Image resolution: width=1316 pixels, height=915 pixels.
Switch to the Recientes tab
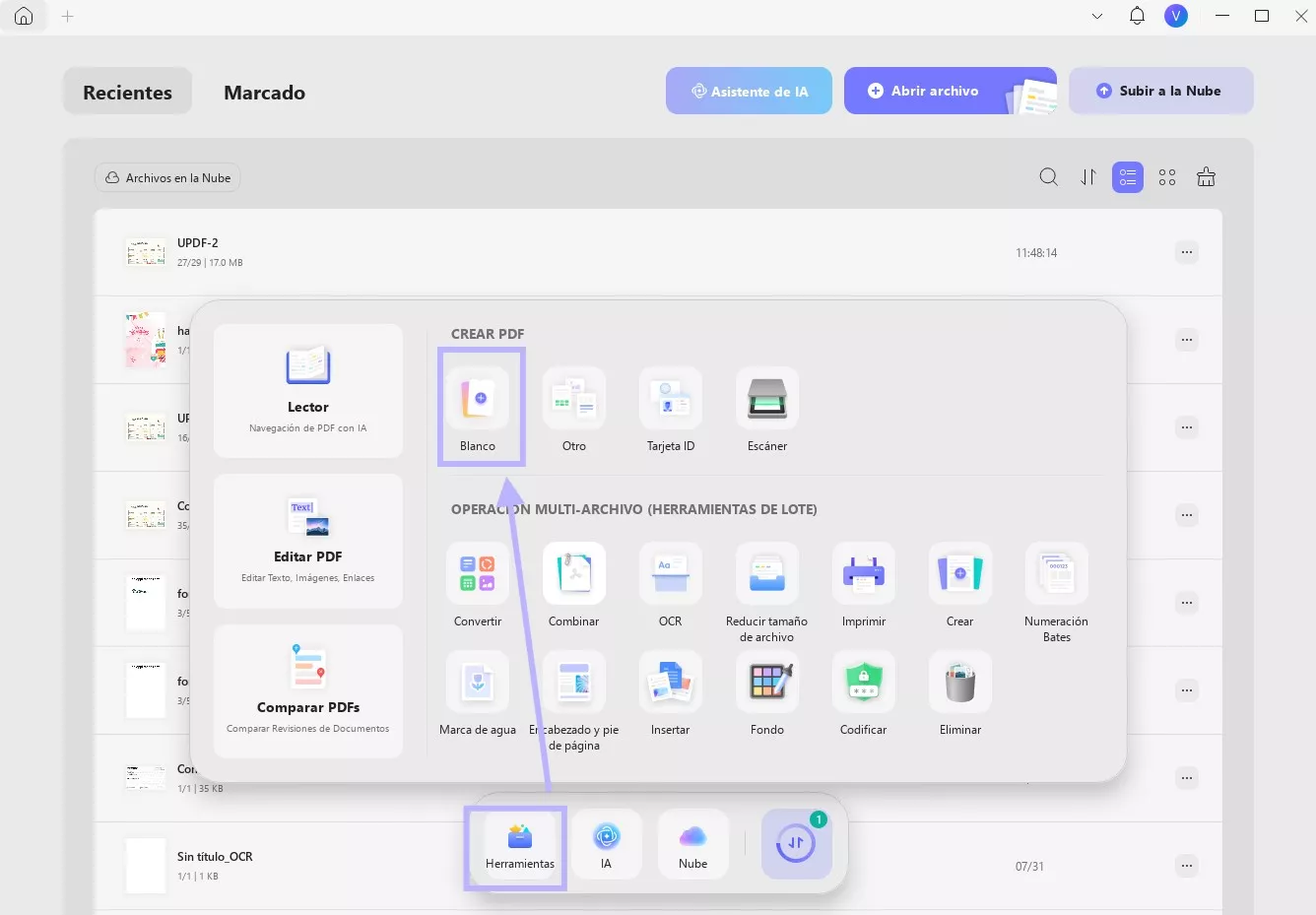128,92
